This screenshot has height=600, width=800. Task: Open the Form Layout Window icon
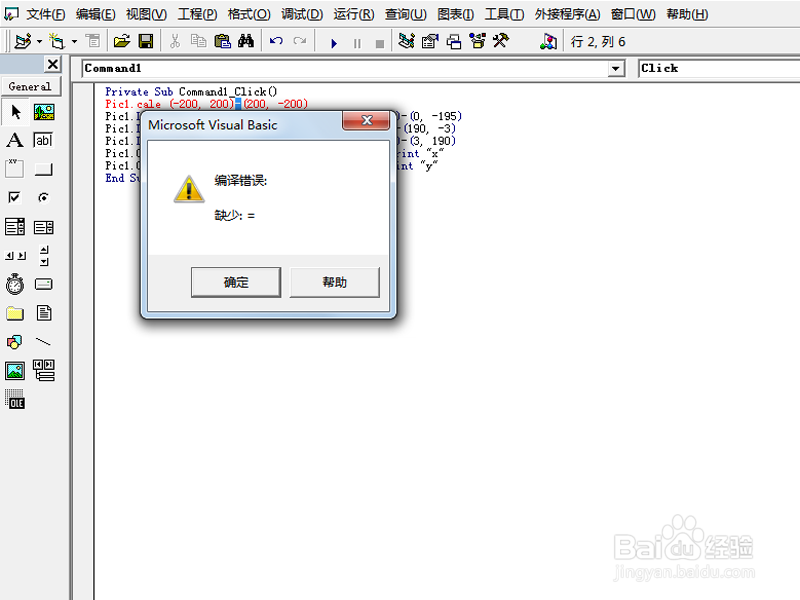(x=454, y=41)
